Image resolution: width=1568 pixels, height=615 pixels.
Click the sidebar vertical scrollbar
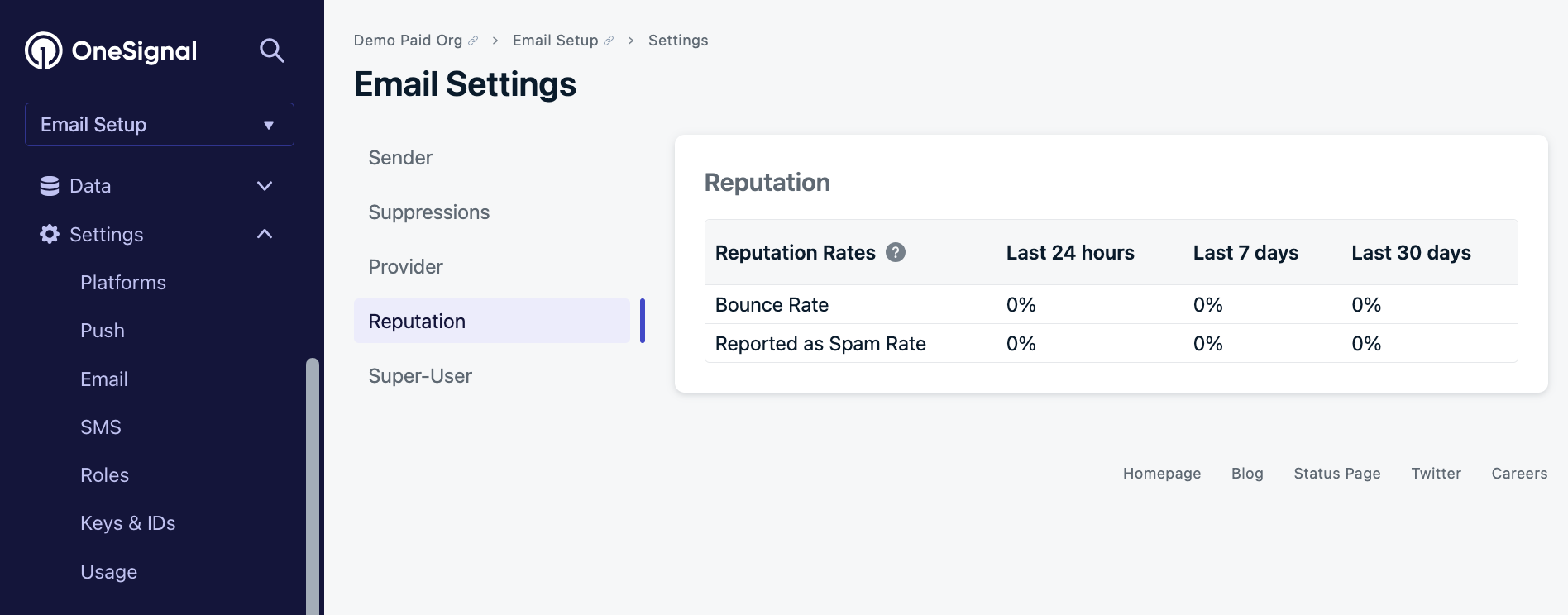(312, 486)
